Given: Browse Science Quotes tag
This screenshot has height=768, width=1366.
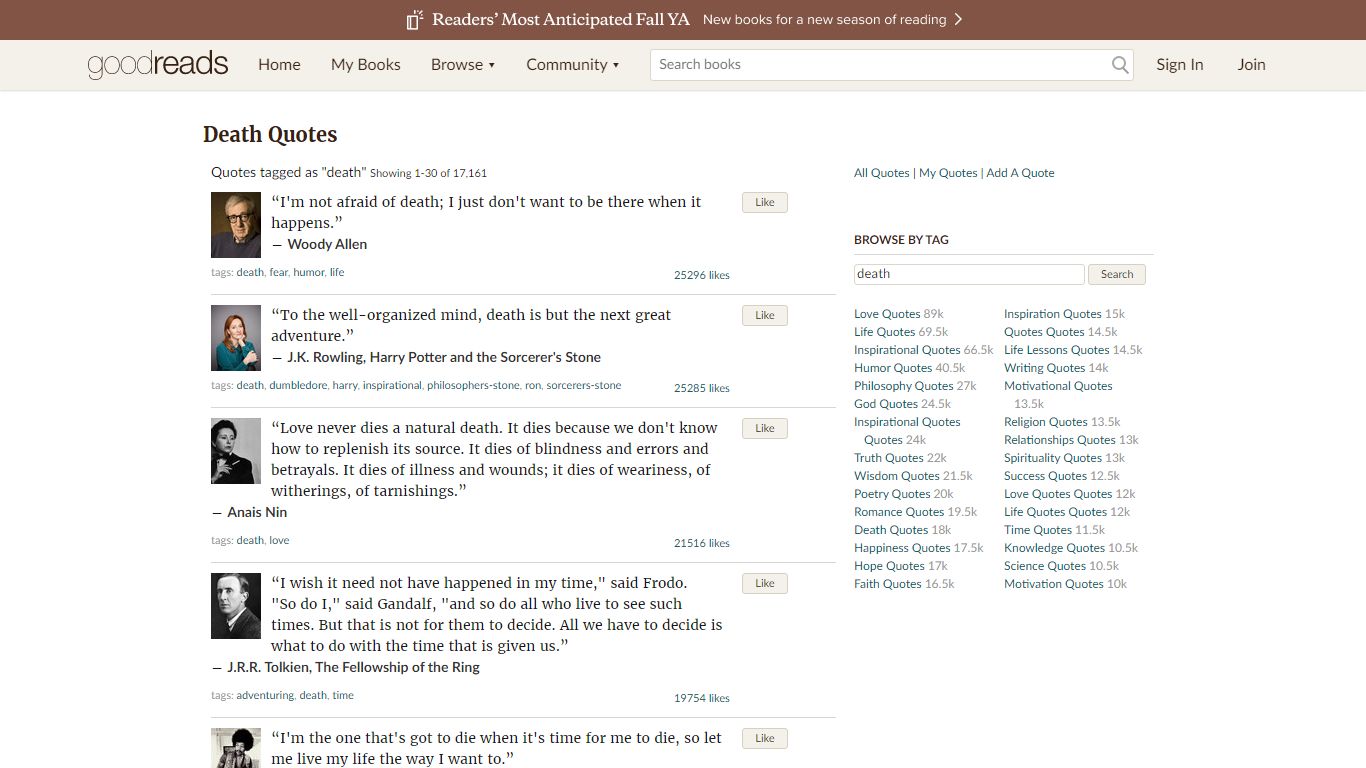Looking at the screenshot, I should coord(1046,566).
